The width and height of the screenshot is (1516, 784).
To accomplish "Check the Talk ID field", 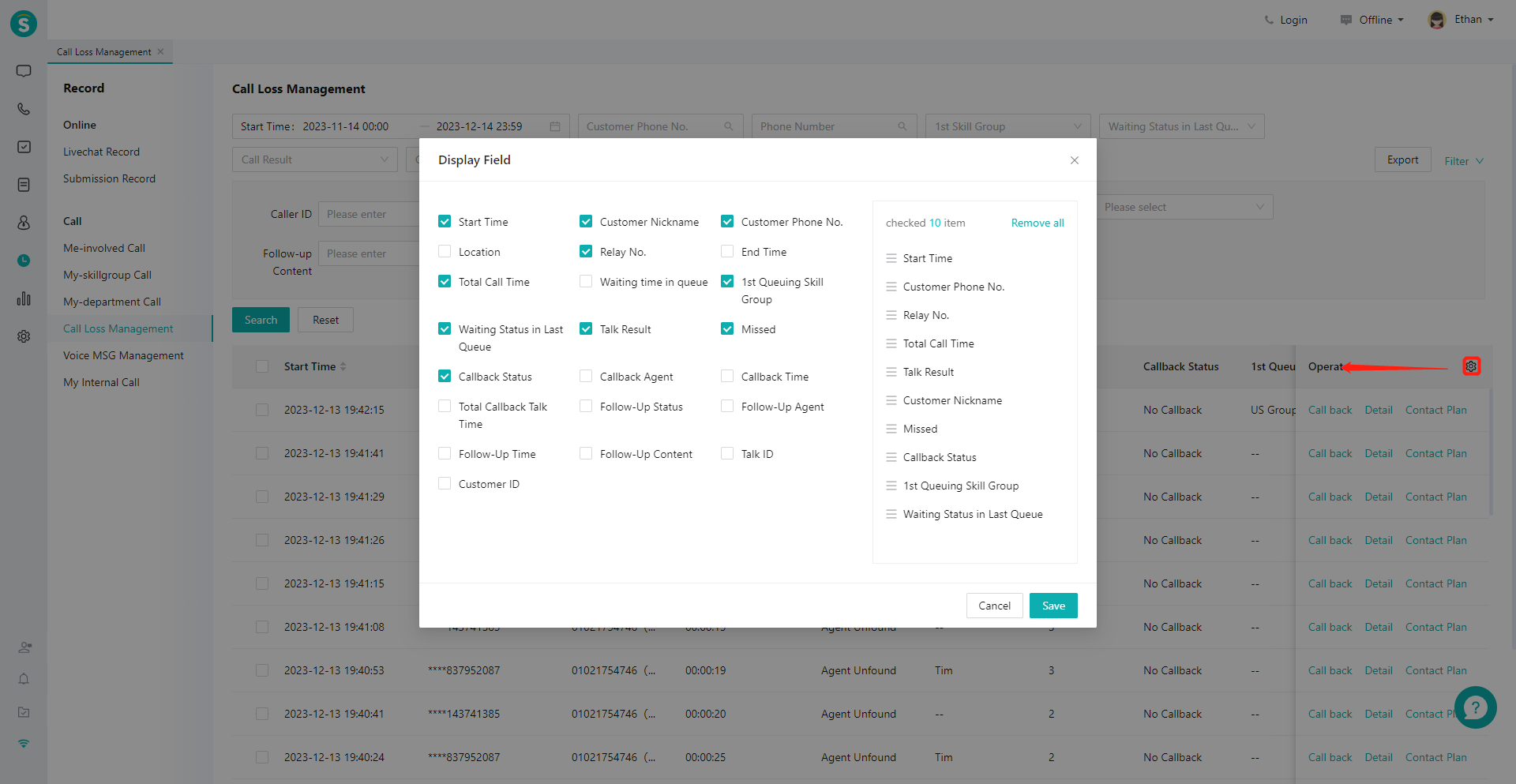I will (727, 453).
